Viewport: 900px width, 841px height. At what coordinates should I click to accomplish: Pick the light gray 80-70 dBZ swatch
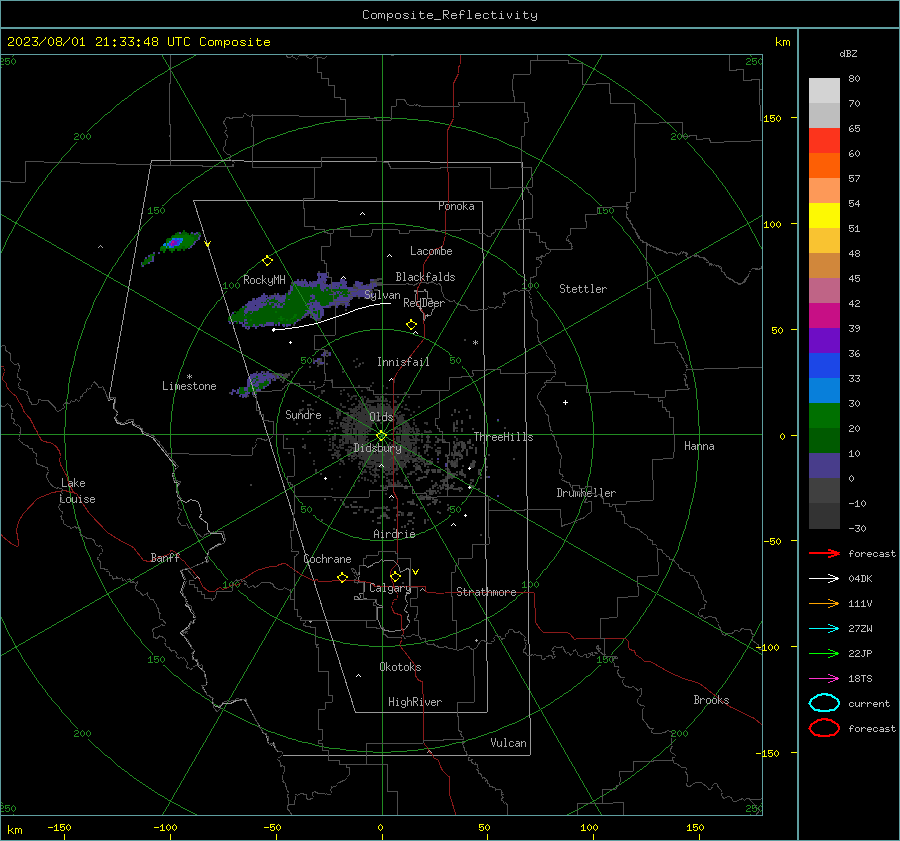[x=824, y=90]
